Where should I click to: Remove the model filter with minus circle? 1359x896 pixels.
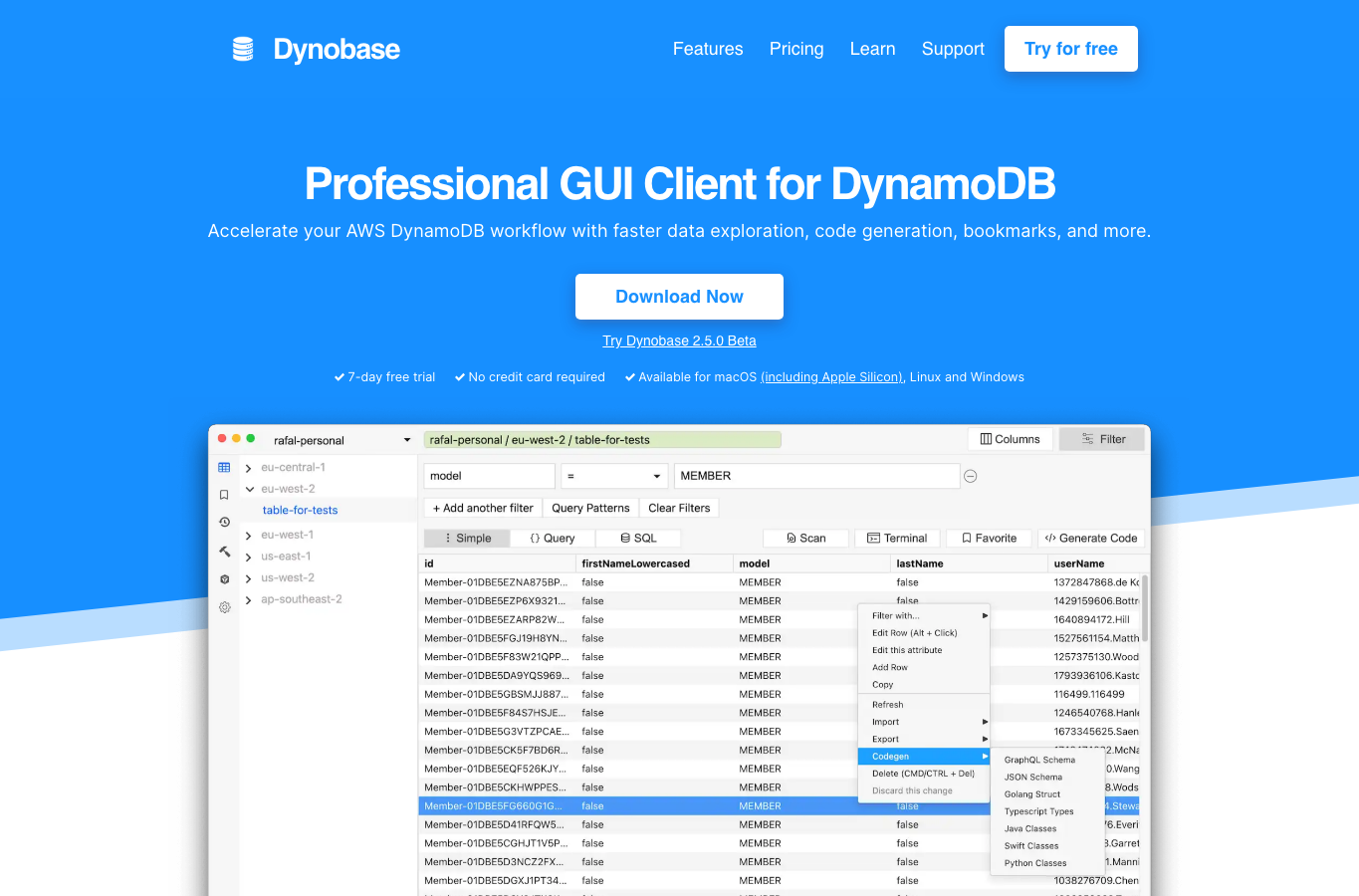(971, 476)
